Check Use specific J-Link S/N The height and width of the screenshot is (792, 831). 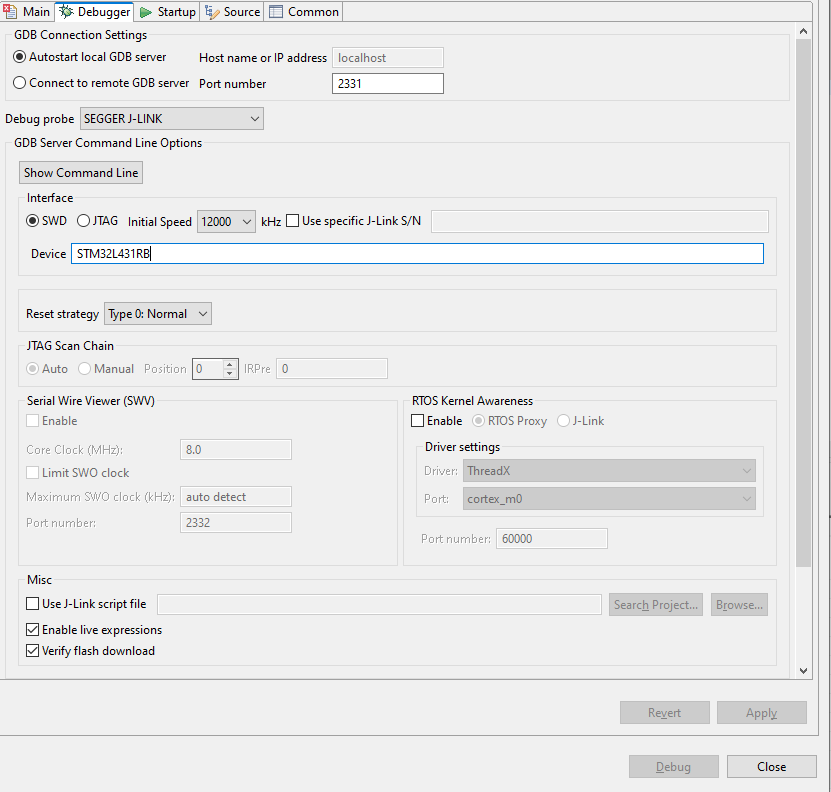point(291,220)
